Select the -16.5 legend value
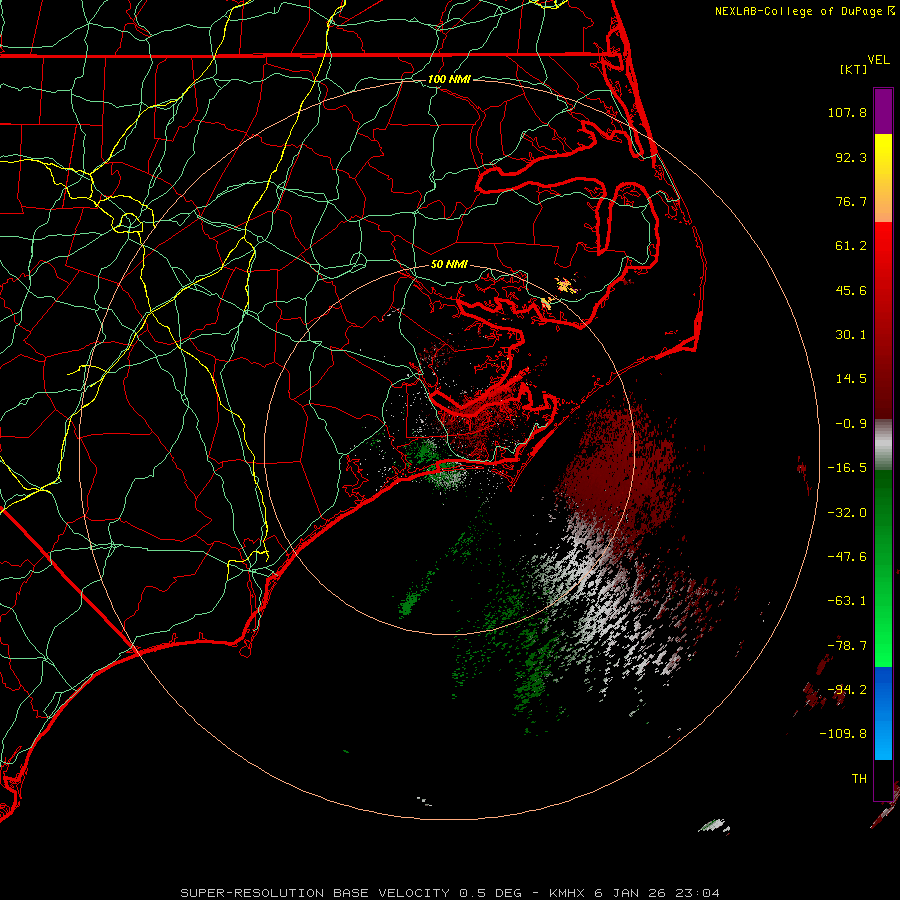This screenshot has height=900, width=900. 847,468
